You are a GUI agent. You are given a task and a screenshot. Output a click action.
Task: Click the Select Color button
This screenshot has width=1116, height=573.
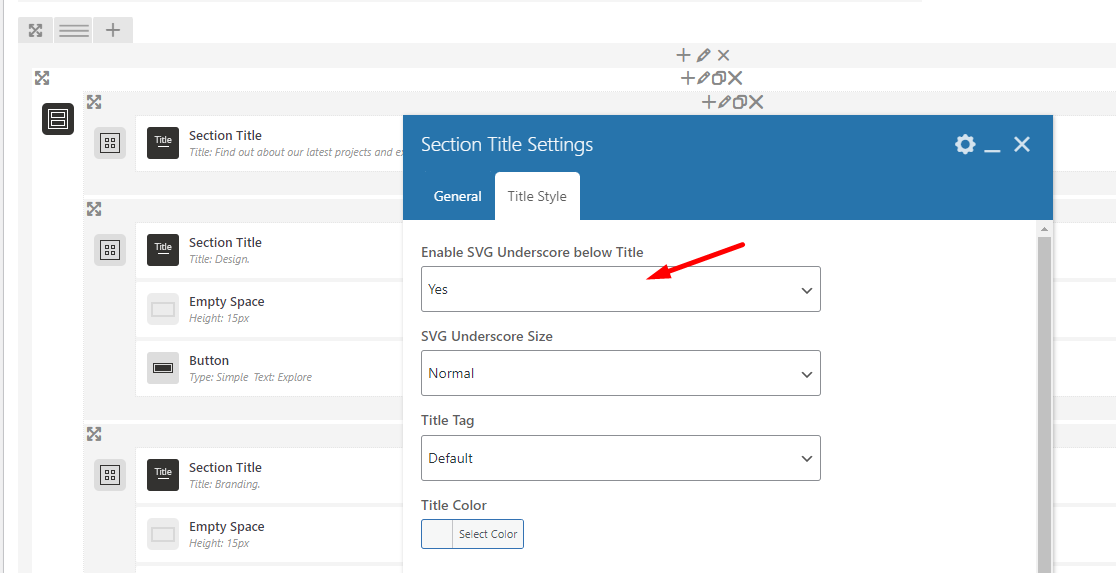pyautogui.click(x=488, y=534)
